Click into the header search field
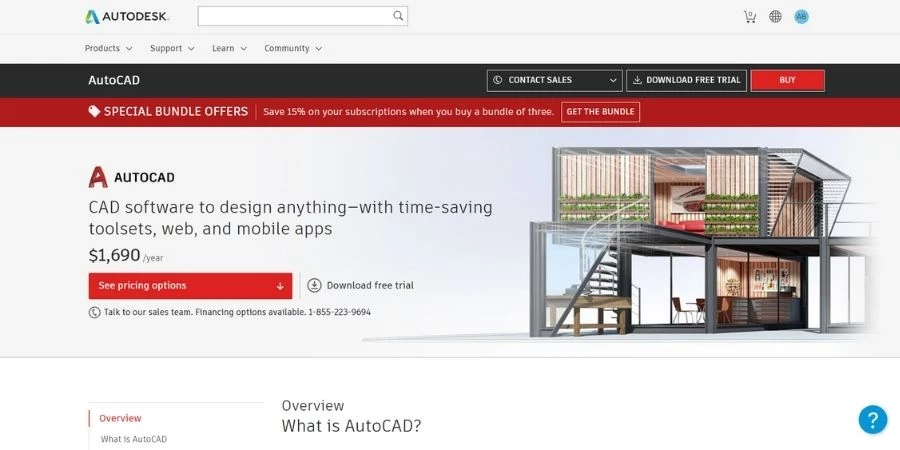This screenshot has width=900, height=450. click(x=302, y=16)
